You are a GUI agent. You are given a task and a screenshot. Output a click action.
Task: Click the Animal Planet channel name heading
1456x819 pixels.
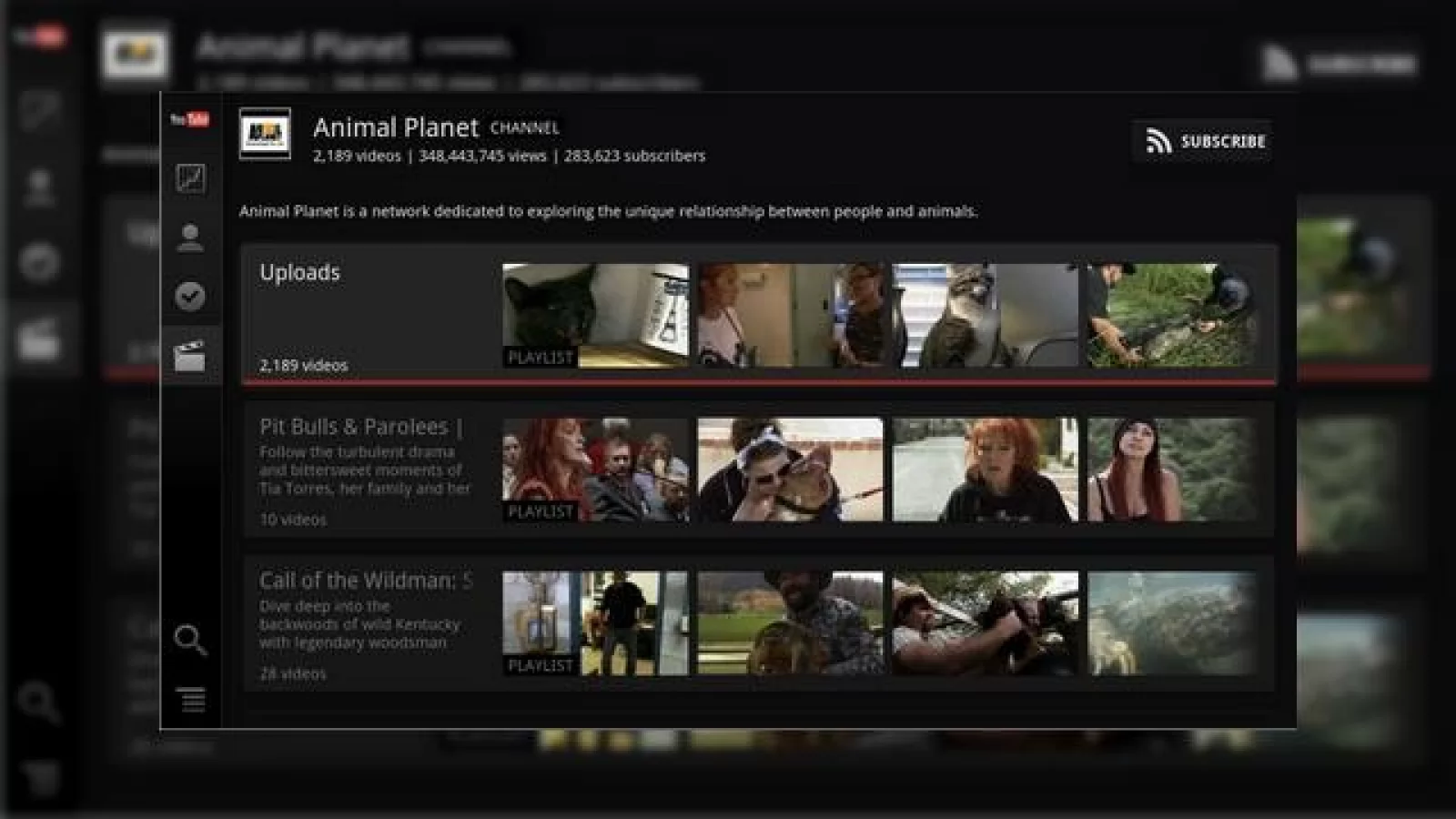tap(396, 127)
